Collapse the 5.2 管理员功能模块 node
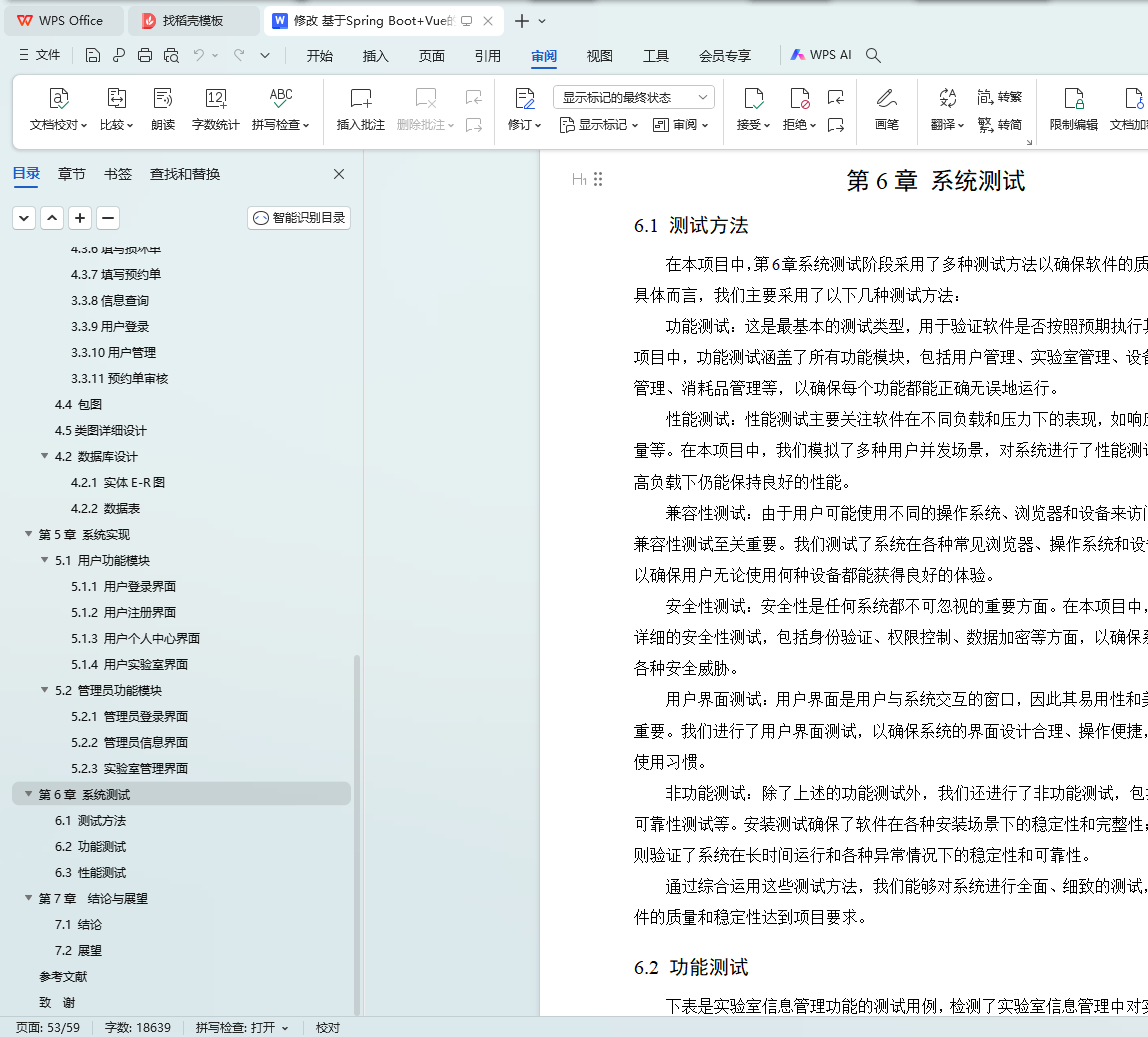This screenshot has width=1148, height=1037. coord(45,690)
